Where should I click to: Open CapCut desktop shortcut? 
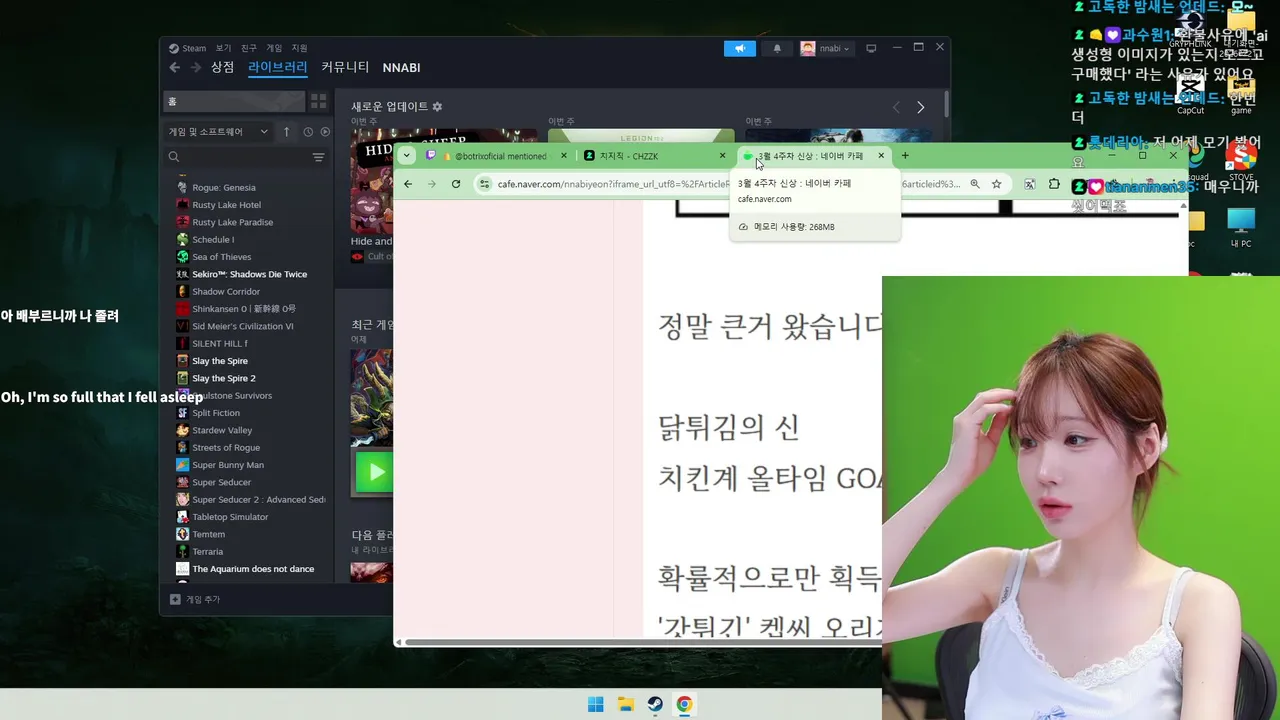tap(1190, 93)
